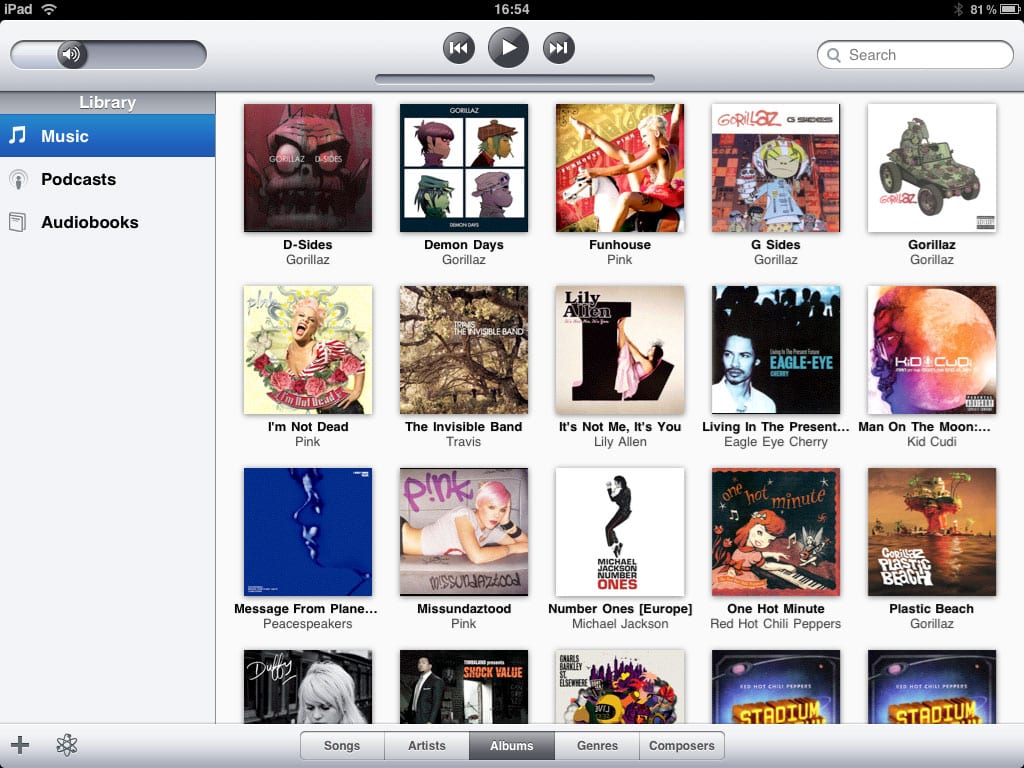Click the volume slider knob
1024x768 pixels.
click(72, 54)
